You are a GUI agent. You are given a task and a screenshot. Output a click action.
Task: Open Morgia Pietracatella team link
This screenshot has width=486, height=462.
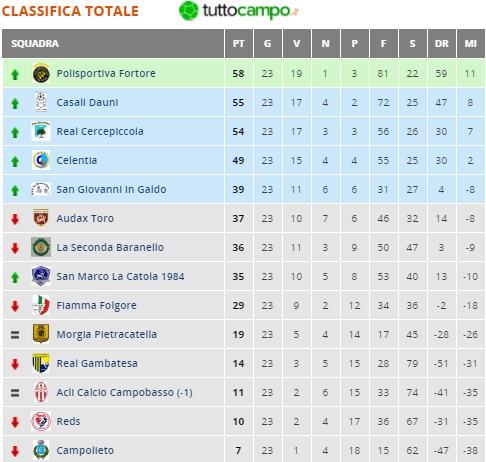click(x=106, y=334)
